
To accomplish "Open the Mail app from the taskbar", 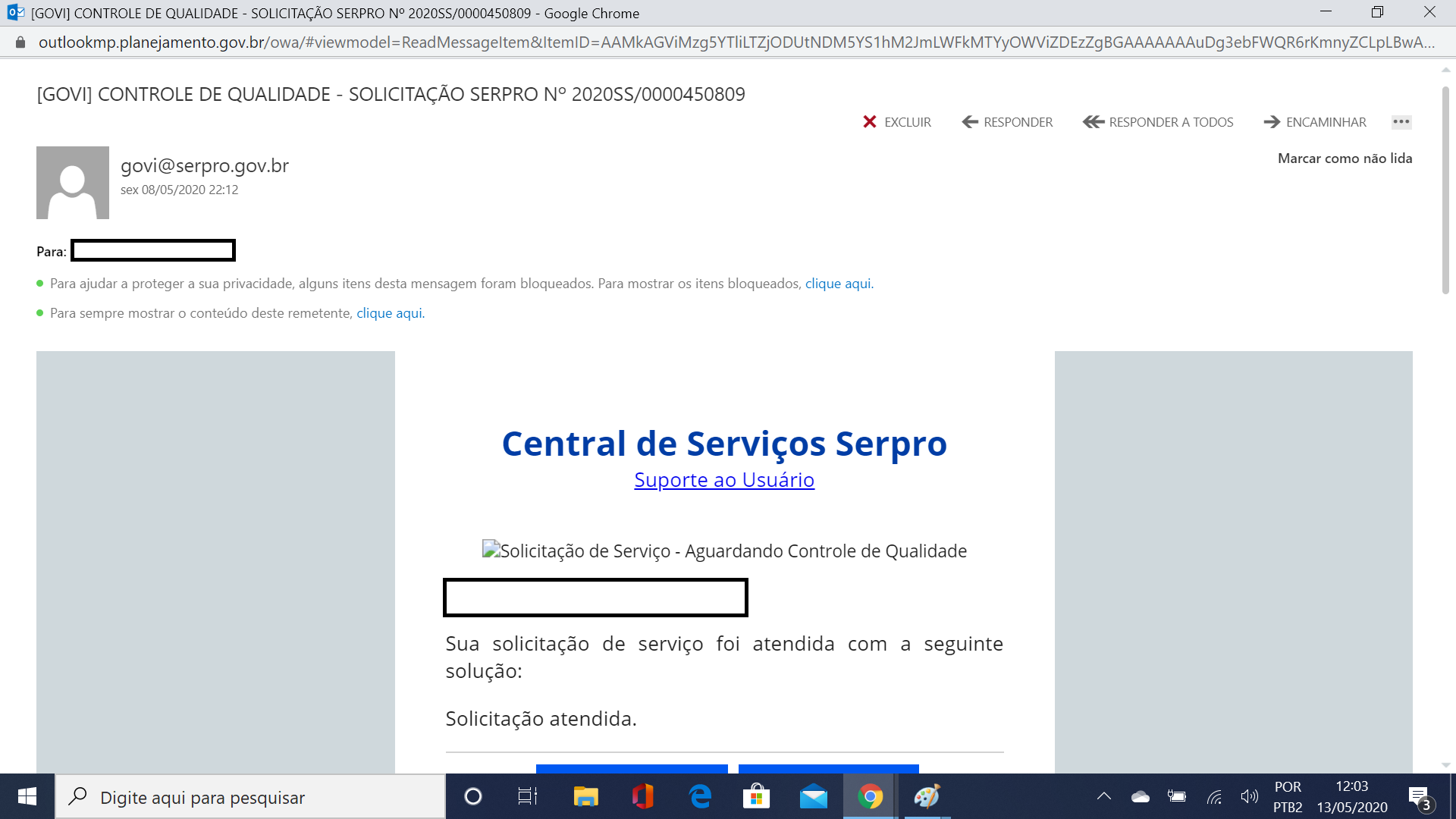I will 813,796.
